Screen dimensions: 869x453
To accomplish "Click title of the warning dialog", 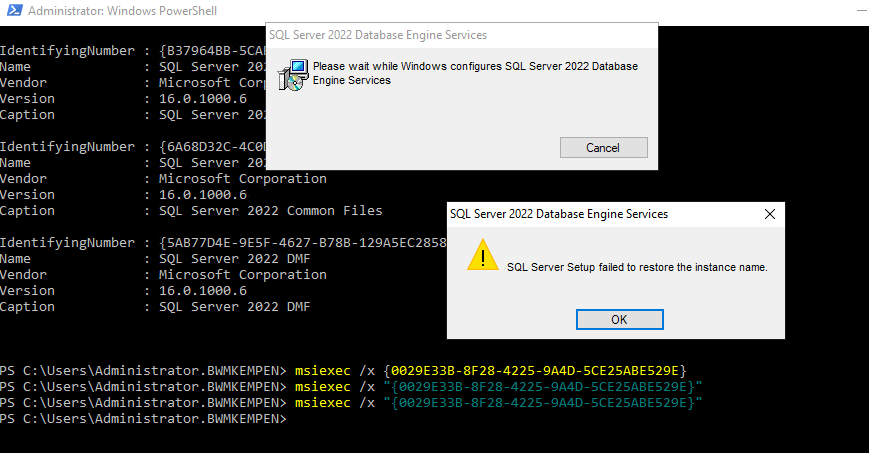I will pos(559,214).
